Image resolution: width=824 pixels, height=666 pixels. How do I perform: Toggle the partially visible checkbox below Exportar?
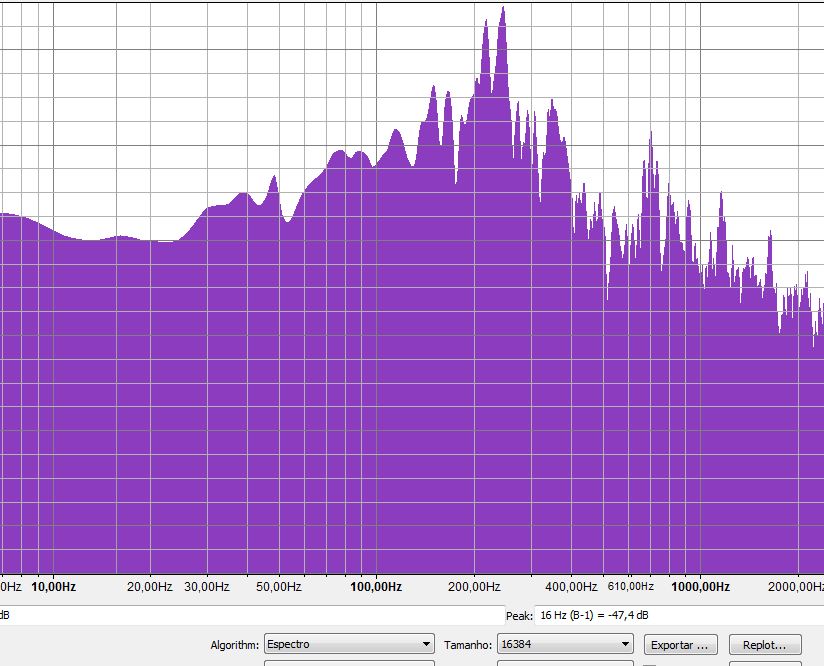(x=650, y=664)
